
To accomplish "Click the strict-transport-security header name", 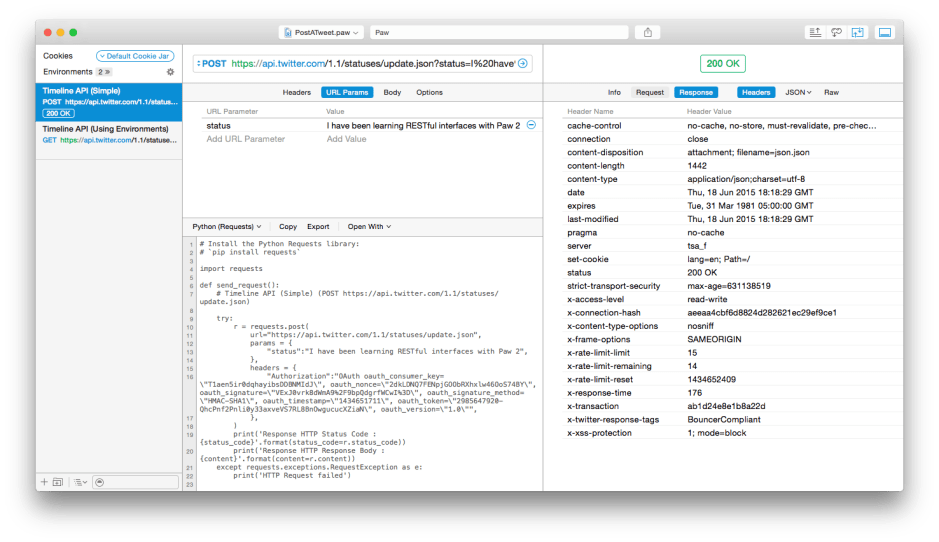I will tap(613, 286).
